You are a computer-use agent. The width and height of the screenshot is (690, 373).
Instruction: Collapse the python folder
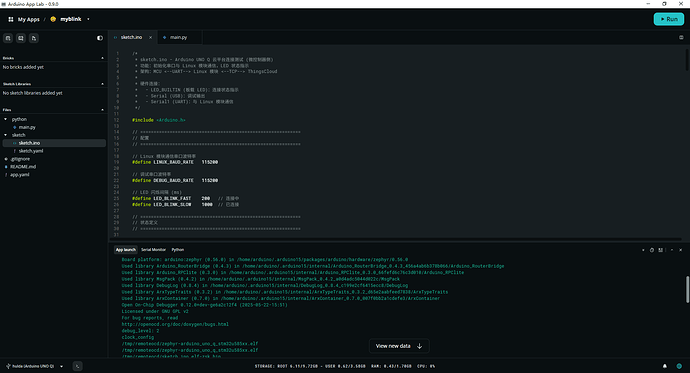(5, 119)
